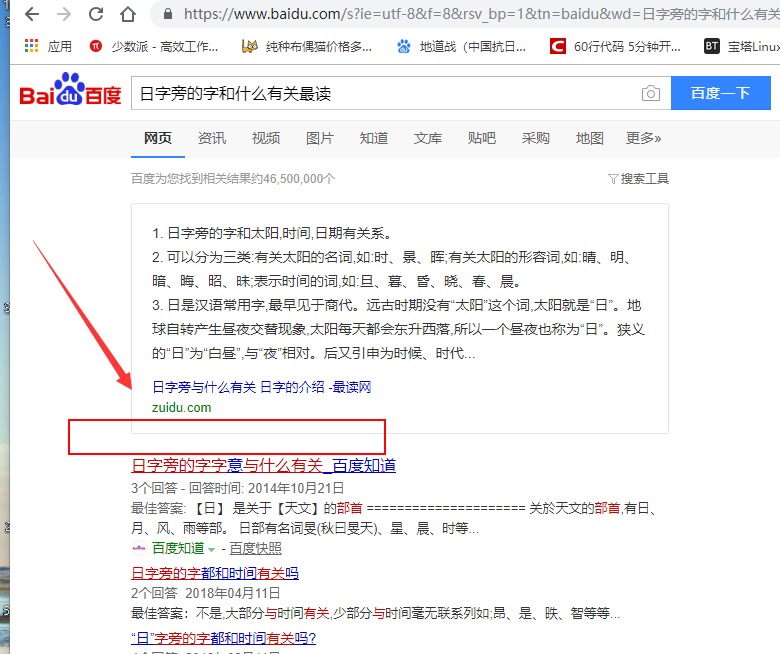The height and width of the screenshot is (654, 780).
Task: Click the camera image search icon
Action: point(651,93)
